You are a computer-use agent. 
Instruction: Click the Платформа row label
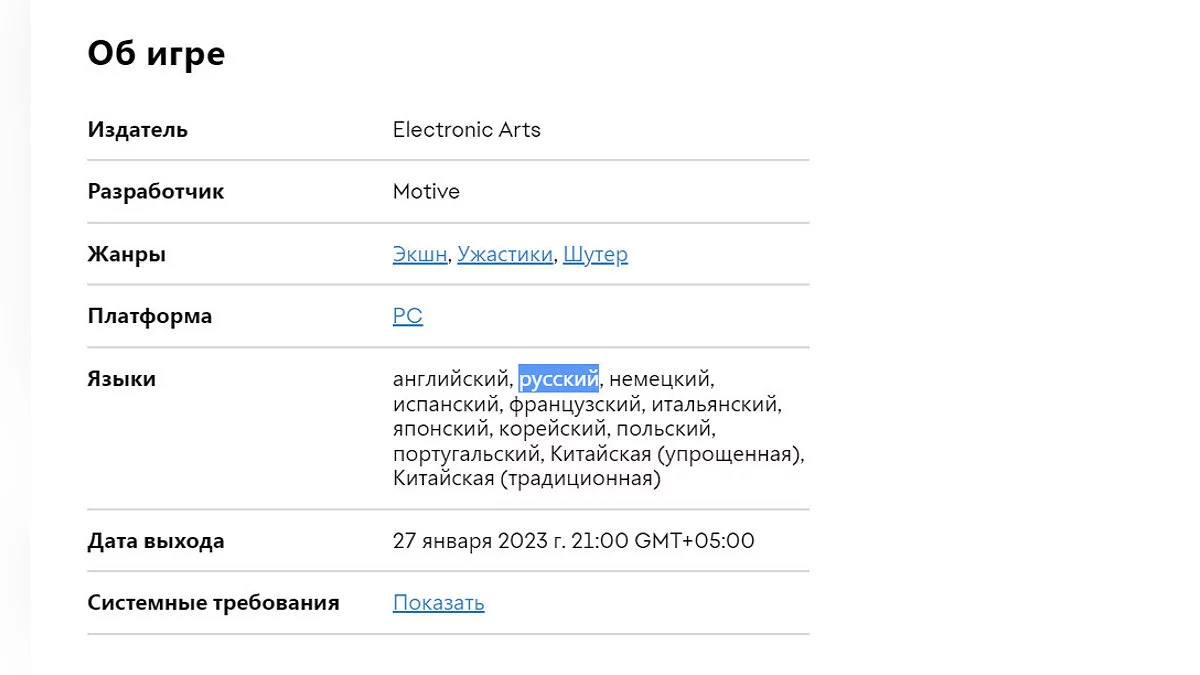149,317
